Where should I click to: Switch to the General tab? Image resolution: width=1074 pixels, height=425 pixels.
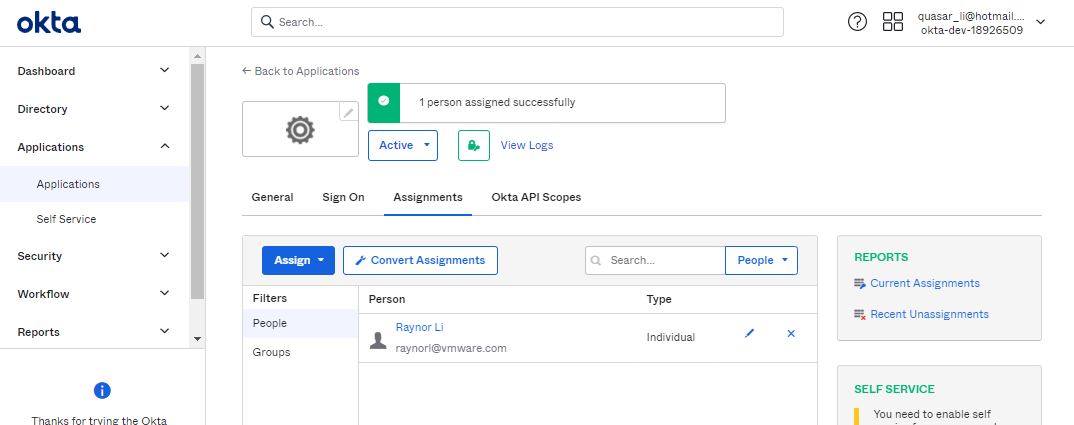[x=273, y=197]
